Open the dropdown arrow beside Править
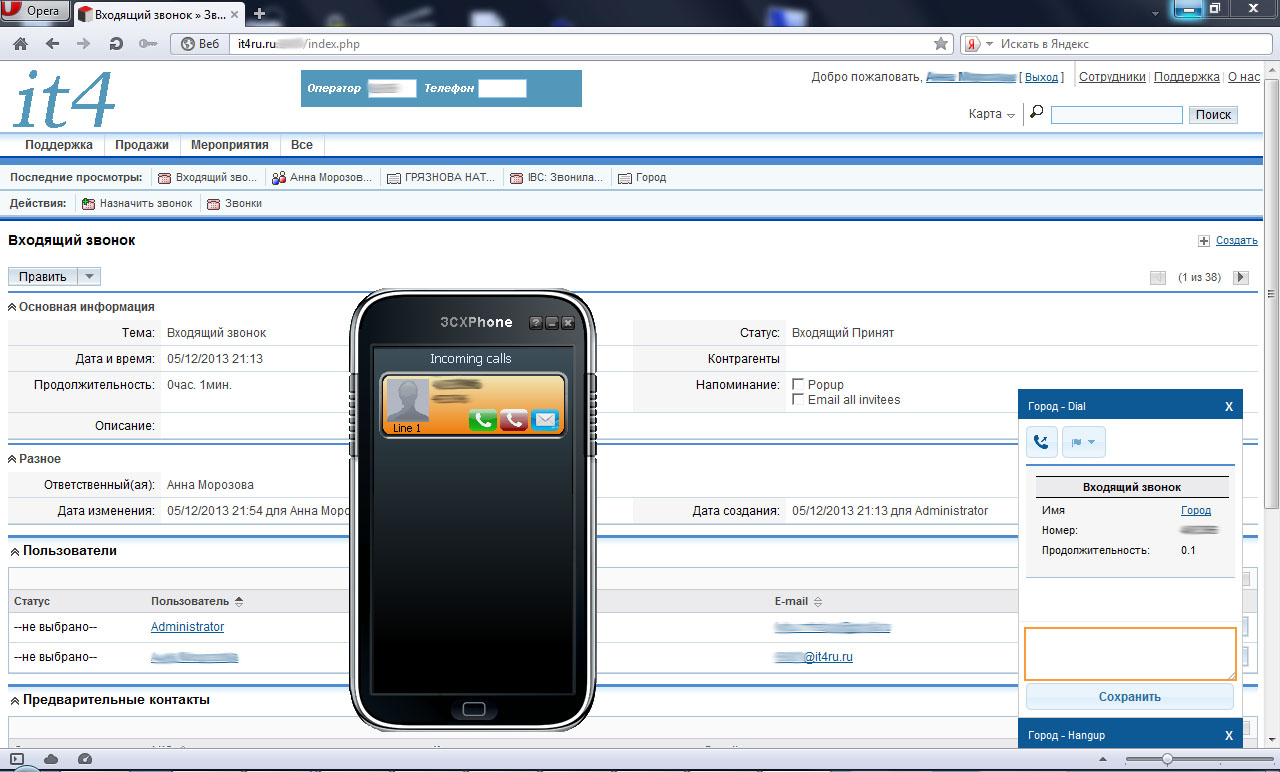Image resolution: width=1280 pixels, height=772 pixels. 89,277
